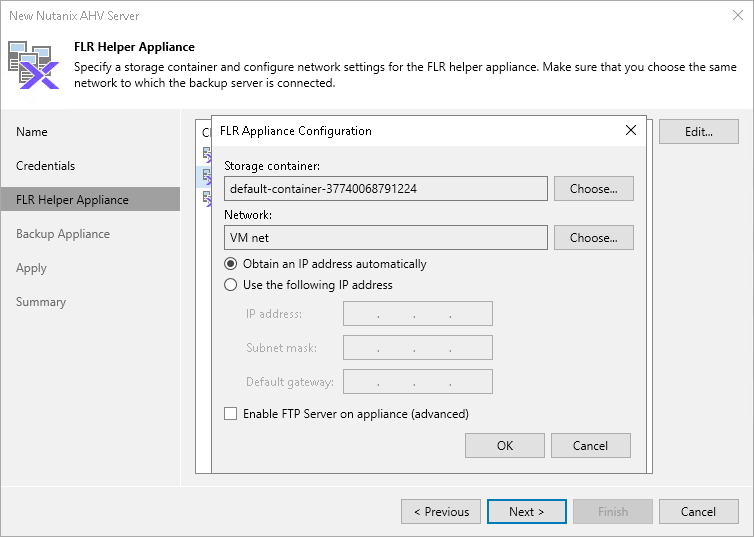Image resolution: width=754 pixels, height=537 pixels.
Task: Proceed with the Next button
Action: (x=526, y=512)
